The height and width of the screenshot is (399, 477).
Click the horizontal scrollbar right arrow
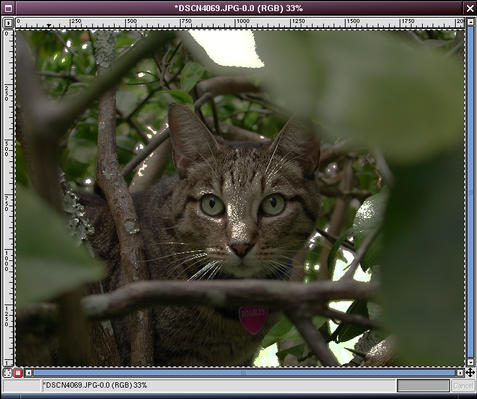click(460, 373)
